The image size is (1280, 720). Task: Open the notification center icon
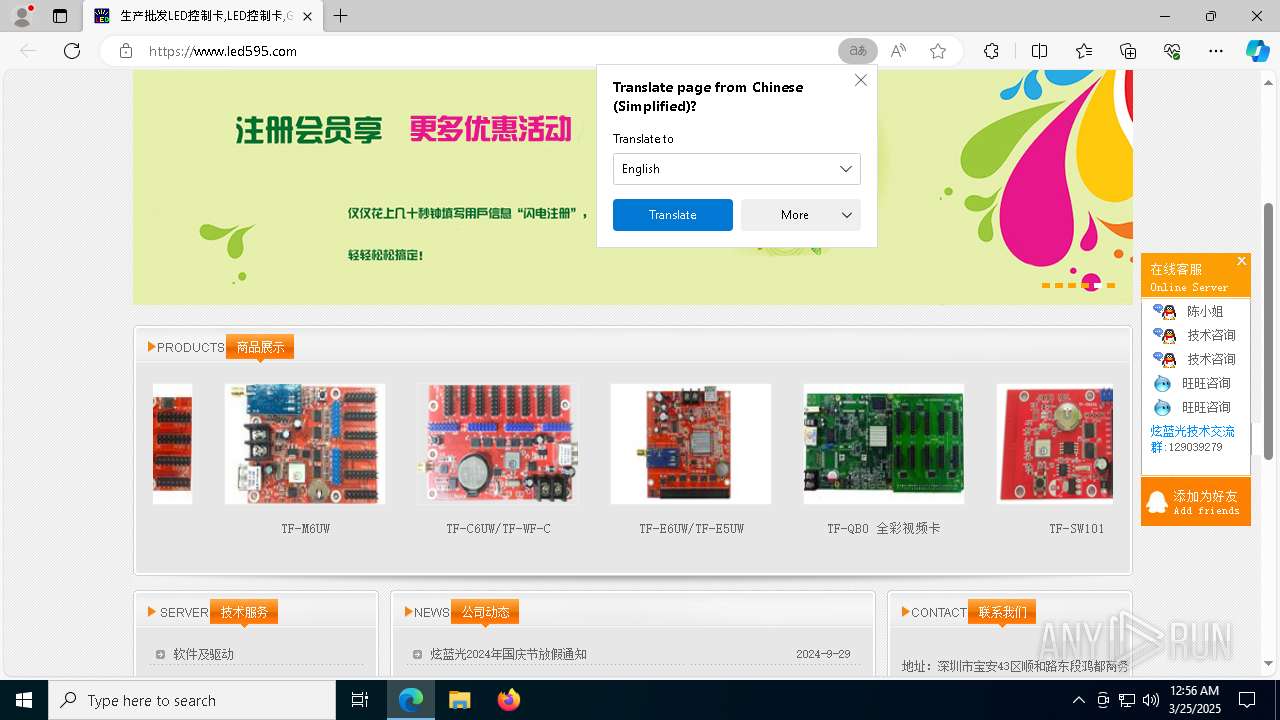click(1247, 700)
